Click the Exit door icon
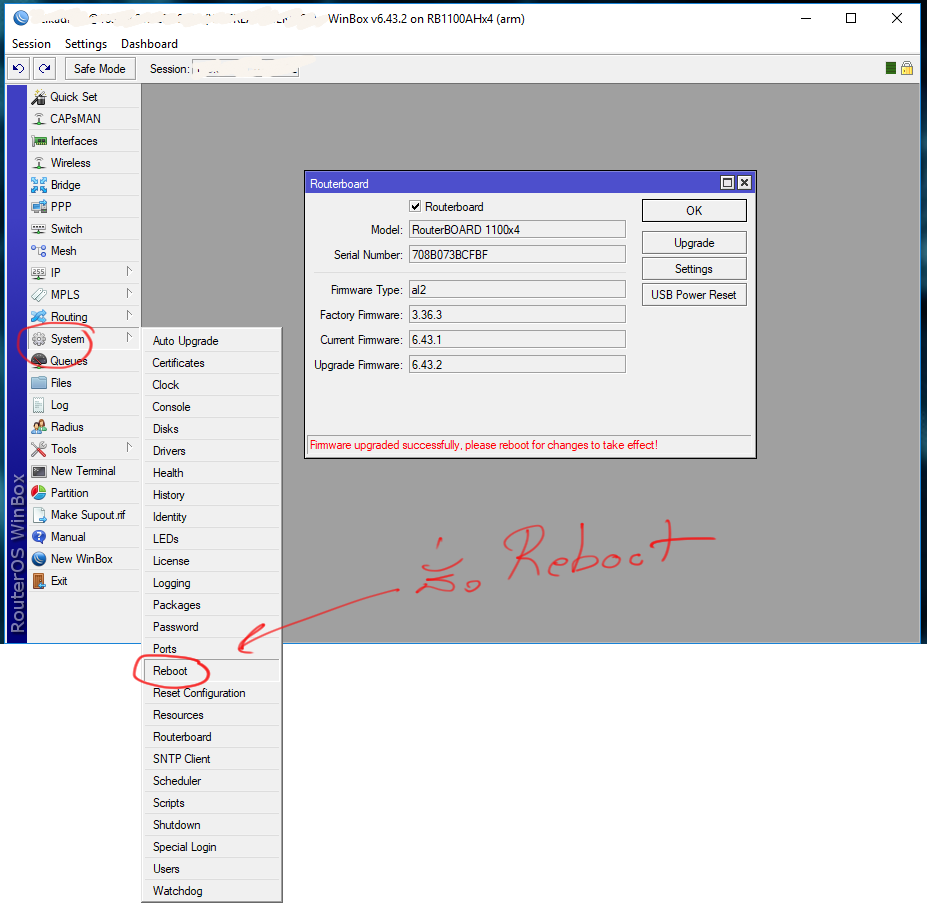927x903 pixels. [x=39, y=581]
